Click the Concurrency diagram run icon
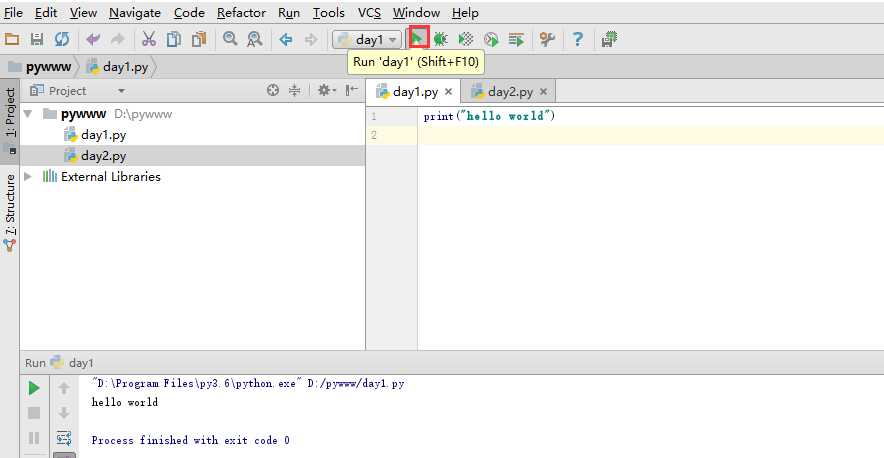Viewport: 884px width, 458px height. tap(516, 39)
